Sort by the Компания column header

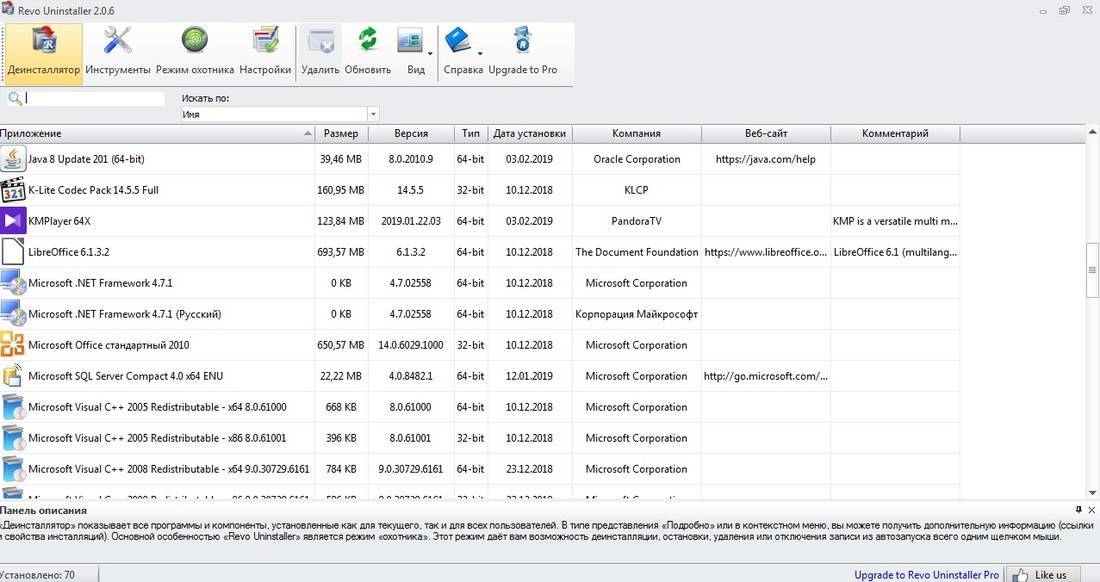click(x=636, y=133)
